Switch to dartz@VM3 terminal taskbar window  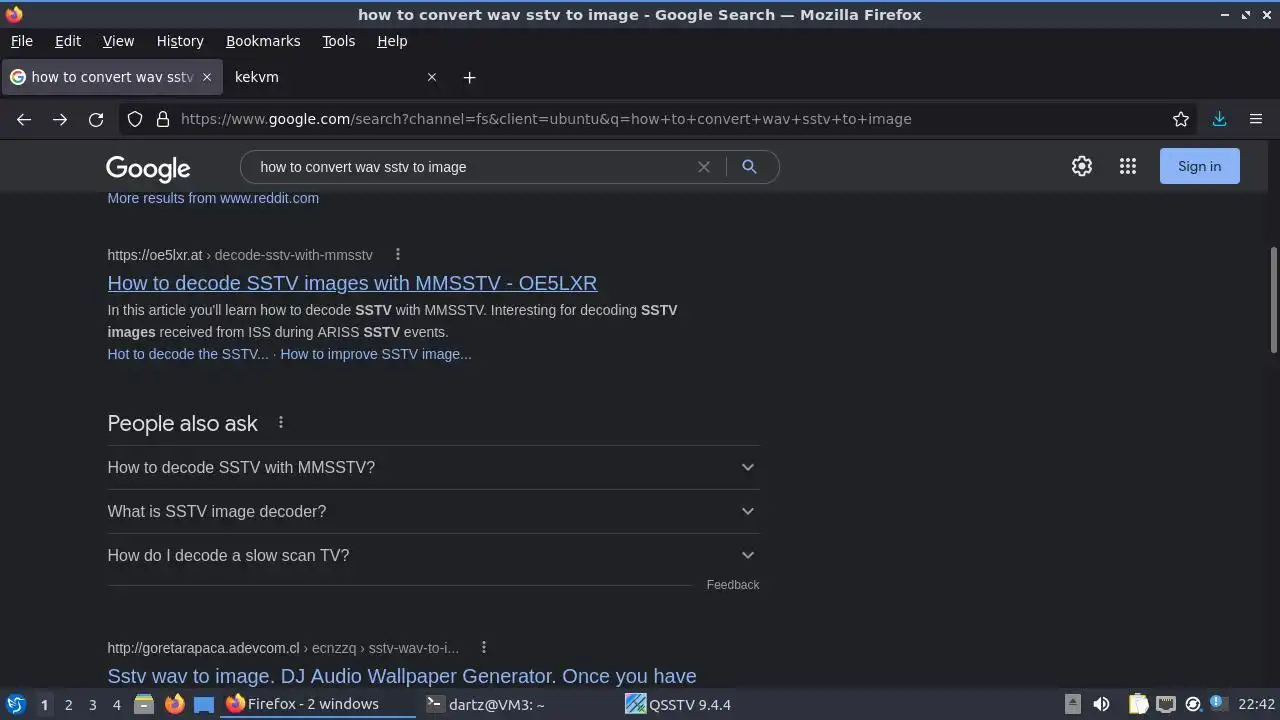coord(517,704)
